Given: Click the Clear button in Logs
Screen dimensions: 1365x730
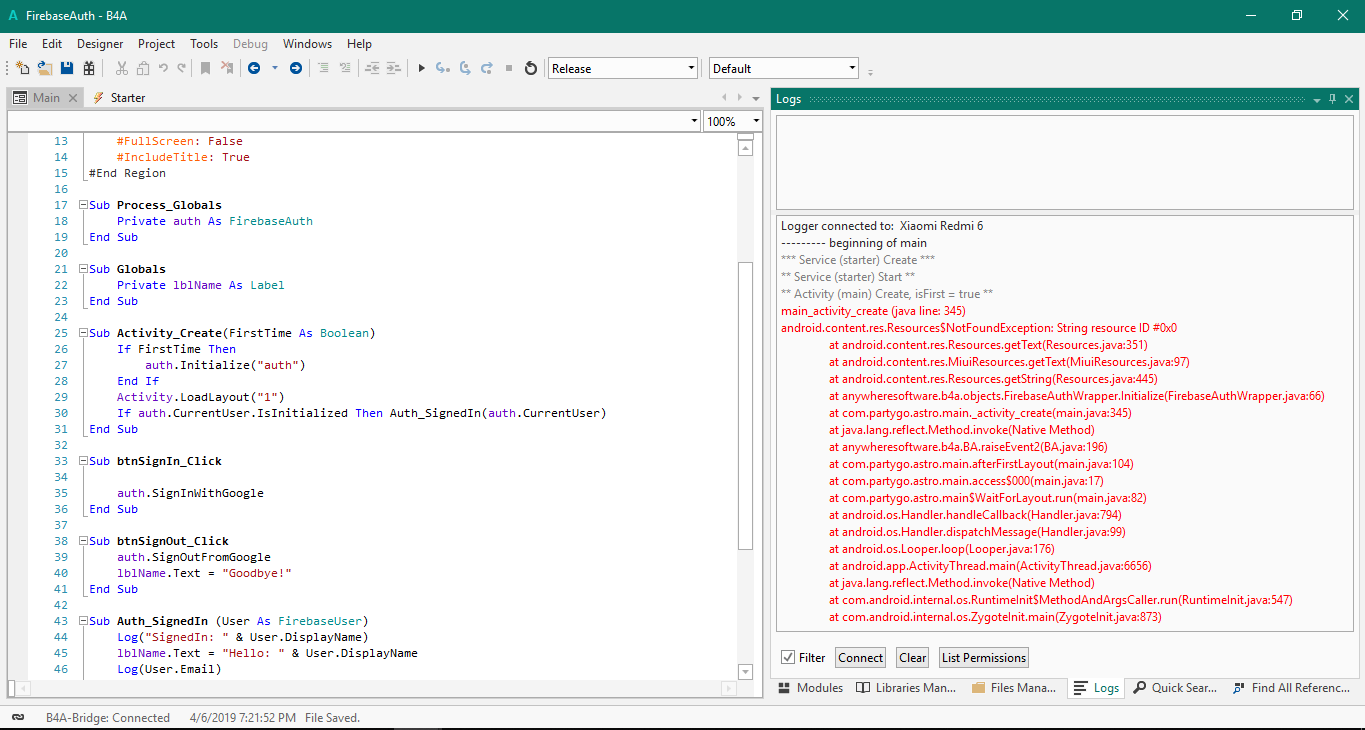Looking at the screenshot, I should (912, 658).
